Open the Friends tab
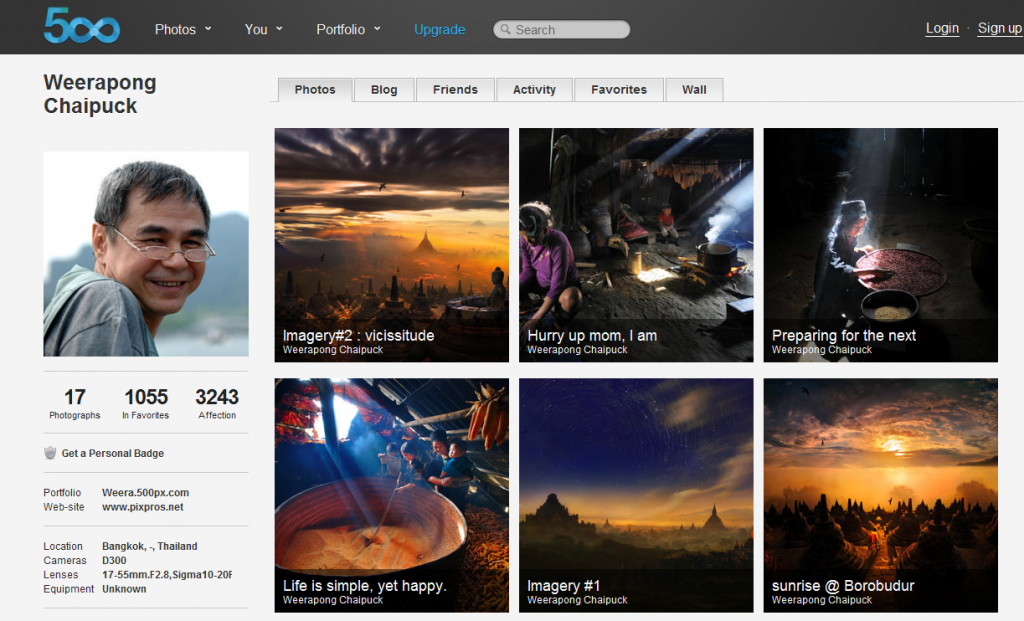The width and height of the screenshot is (1024, 621). tap(455, 90)
